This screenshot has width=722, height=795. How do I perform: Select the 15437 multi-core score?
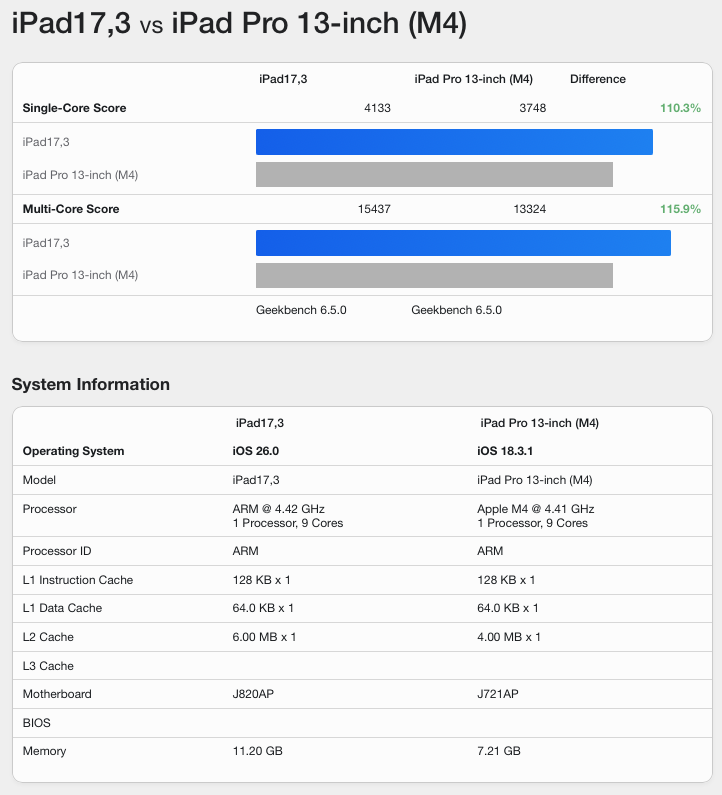(x=374, y=209)
